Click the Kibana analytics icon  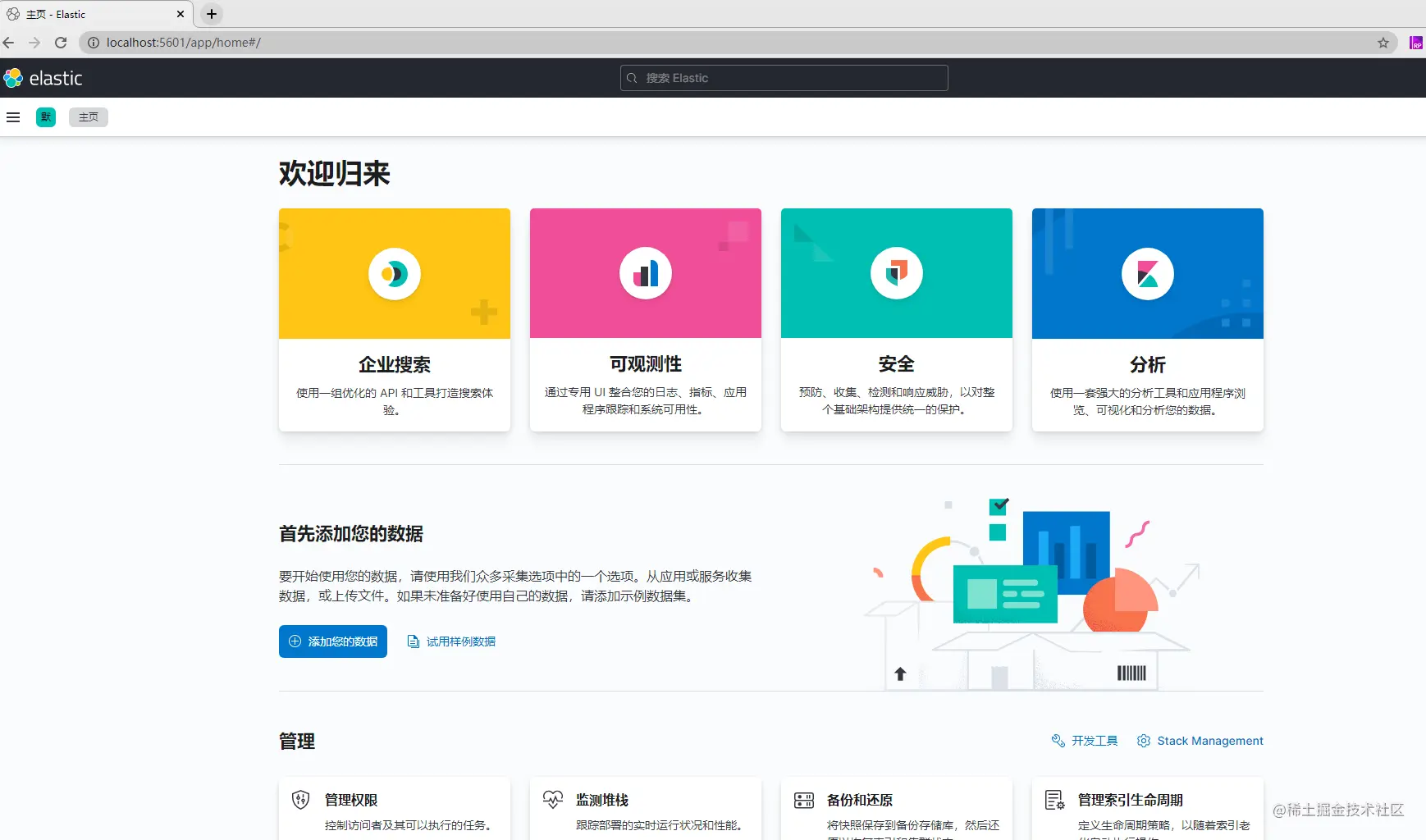coord(1148,274)
